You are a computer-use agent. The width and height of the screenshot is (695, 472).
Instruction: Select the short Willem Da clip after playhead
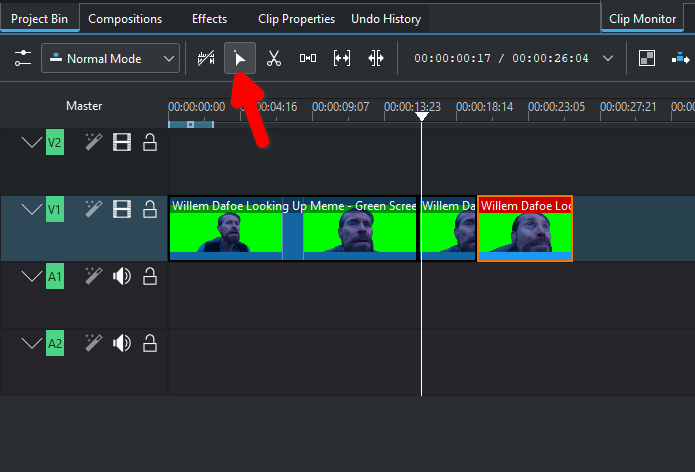click(x=448, y=229)
